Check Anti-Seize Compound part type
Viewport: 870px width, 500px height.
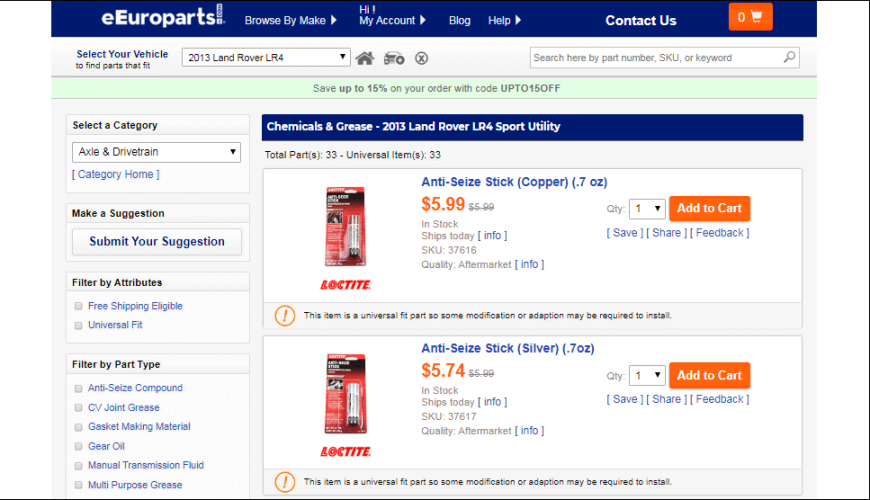click(78, 388)
